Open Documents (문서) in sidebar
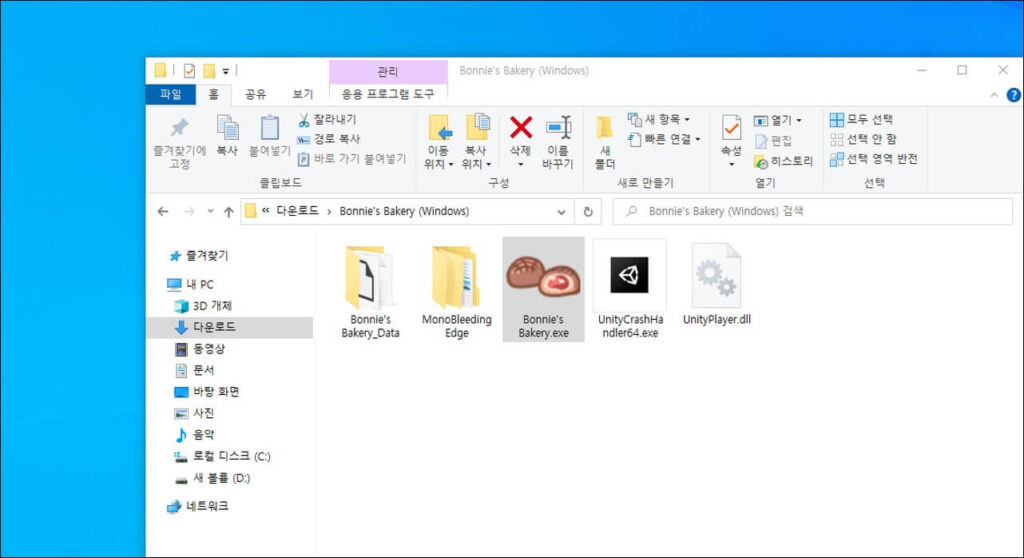Viewport: 1024px width, 558px height. coord(195,370)
